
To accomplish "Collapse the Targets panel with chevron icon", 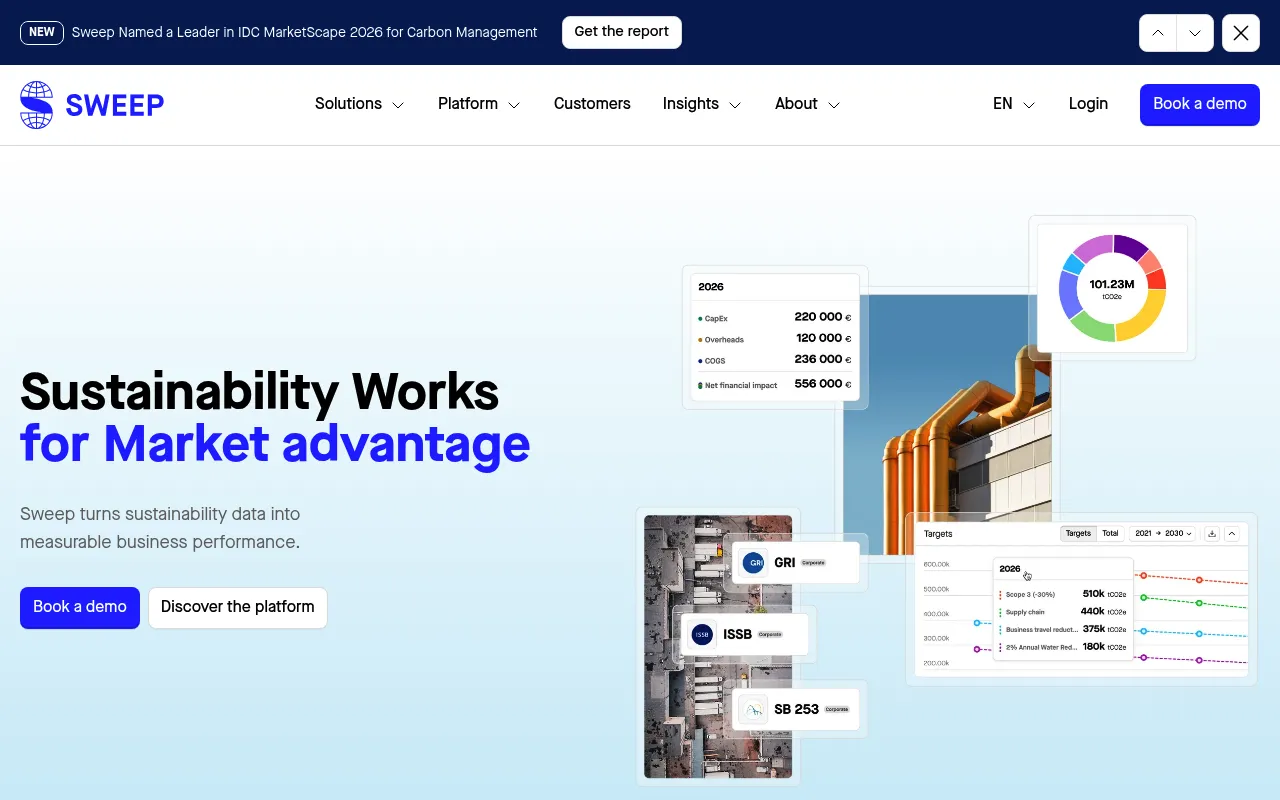I will tap(1232, 534).
